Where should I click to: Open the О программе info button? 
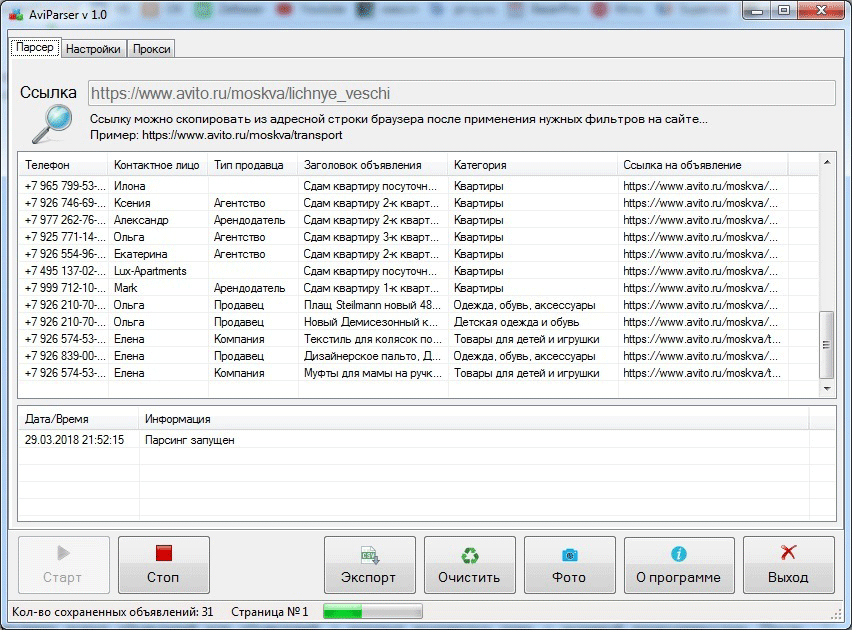click(x=679, y=565)
